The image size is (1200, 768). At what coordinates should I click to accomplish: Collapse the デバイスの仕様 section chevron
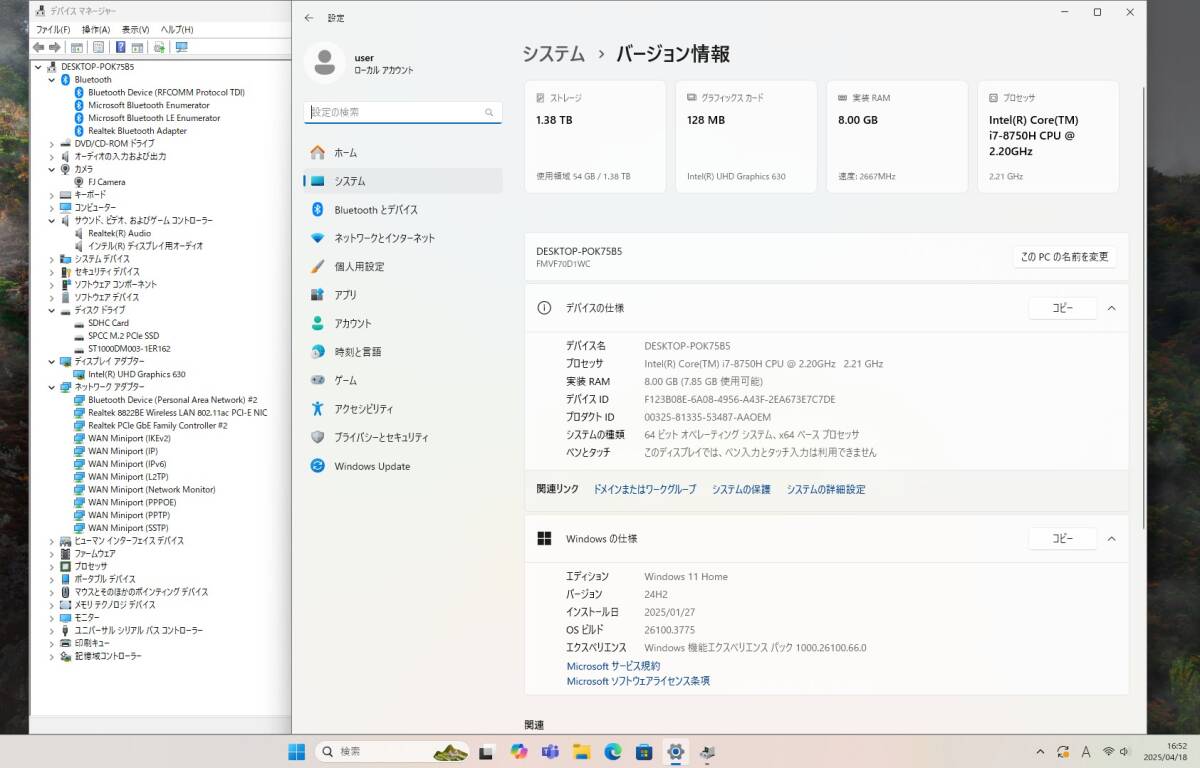pos(1111,308)
